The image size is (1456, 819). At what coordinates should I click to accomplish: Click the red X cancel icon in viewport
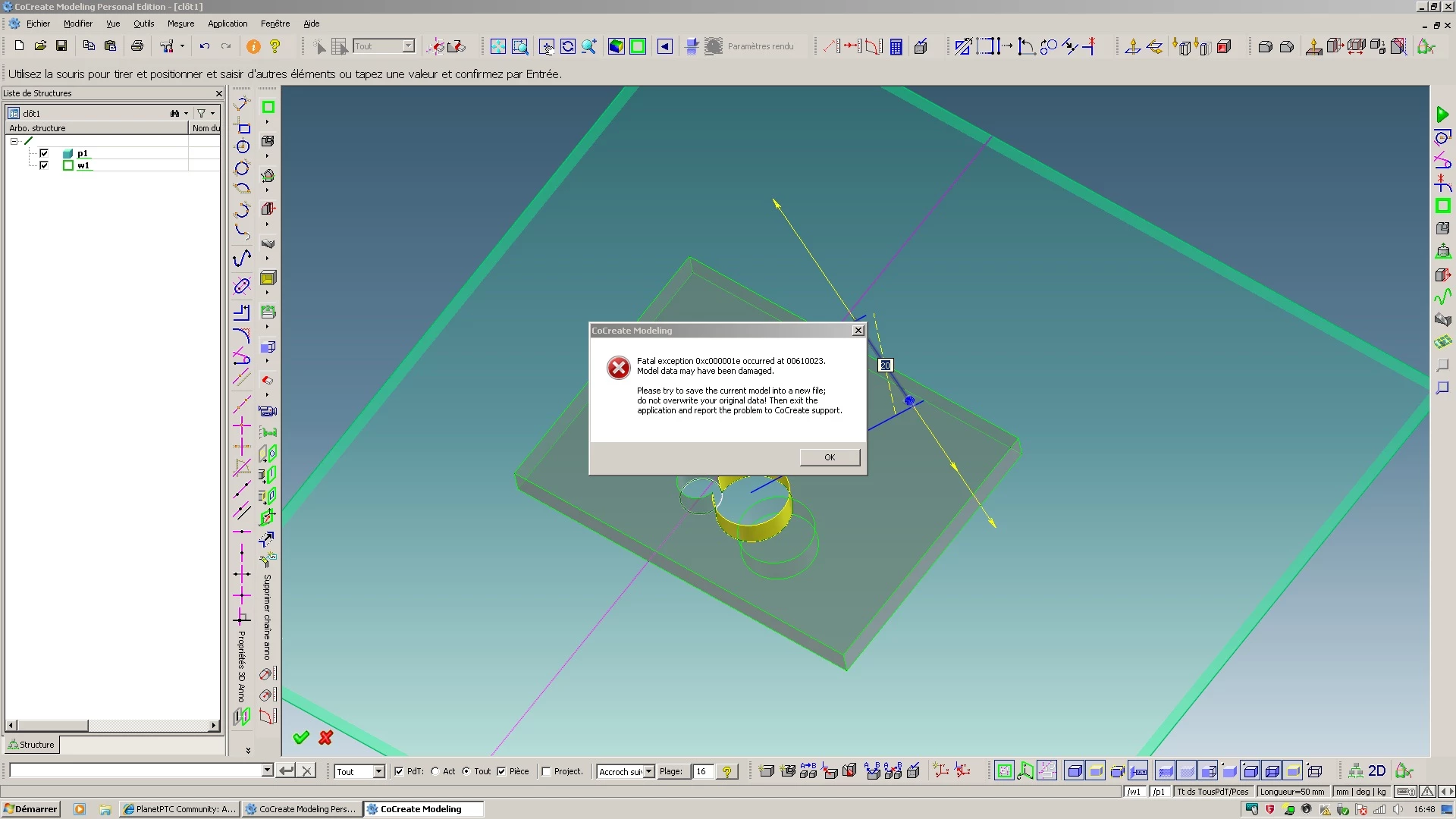(326, 737)
